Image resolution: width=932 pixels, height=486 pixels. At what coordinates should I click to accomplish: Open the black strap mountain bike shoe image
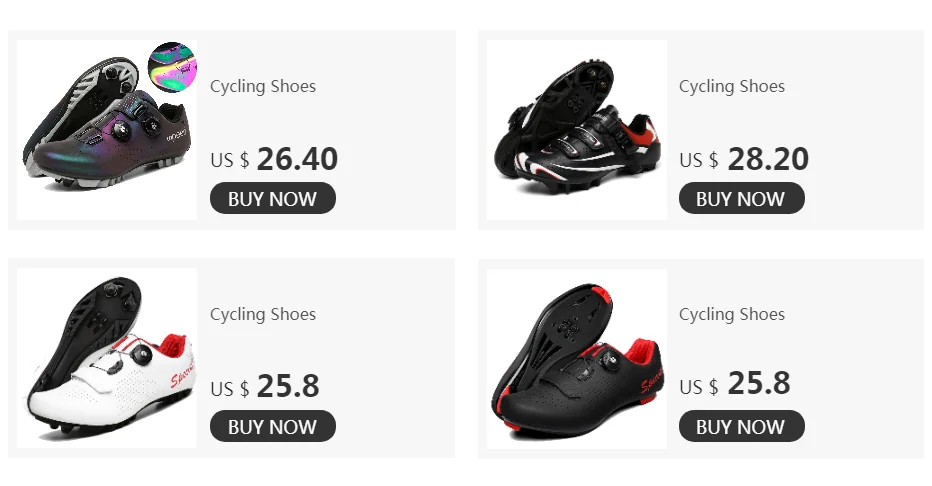[x=577, y=130]
